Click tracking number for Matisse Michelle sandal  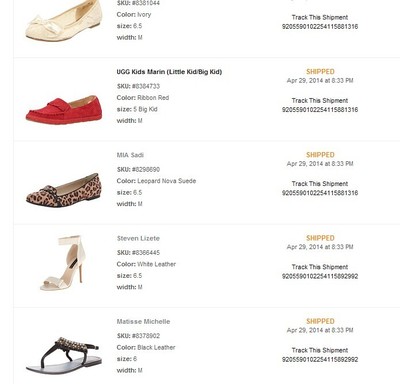tap(320, 360)
